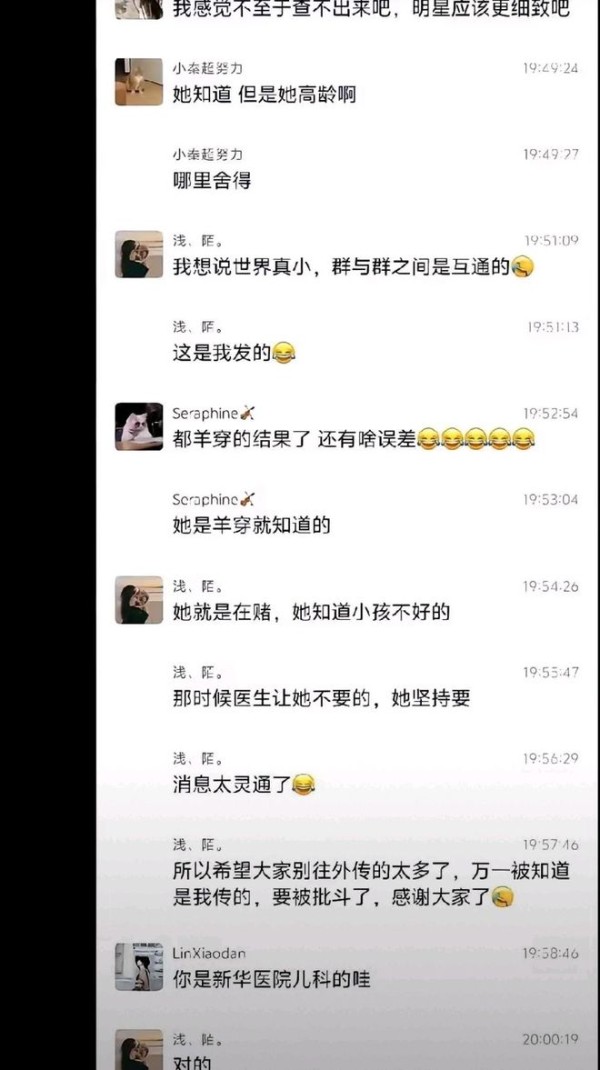Tap Seraphine's avatar next to 都羊穿的结果了

[139, 426]
